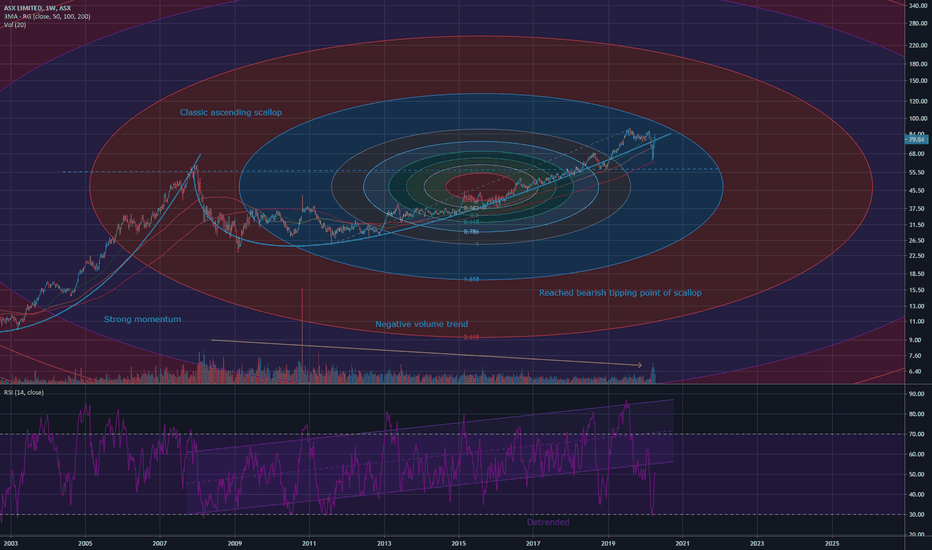
Task: Select the 'Strong momentum' text annotation
Action: pos(143,319)
